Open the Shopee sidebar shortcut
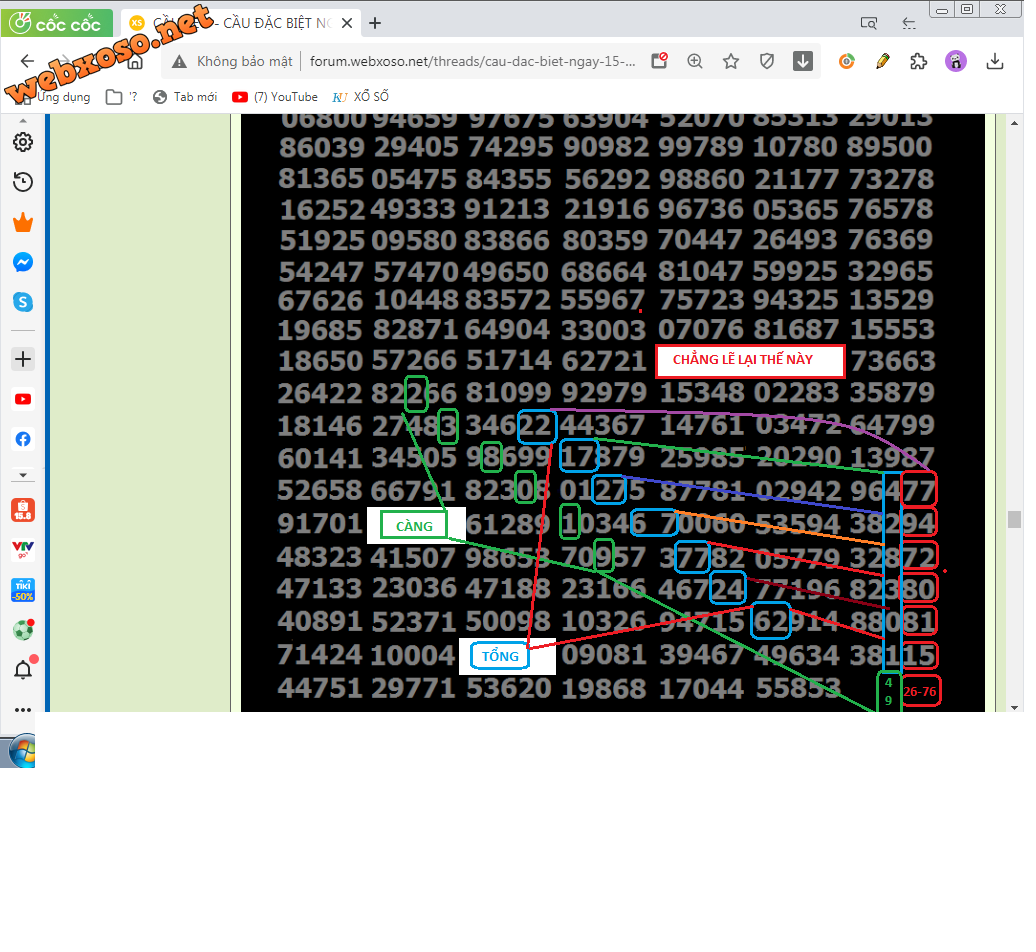 [x=23, y=510]
